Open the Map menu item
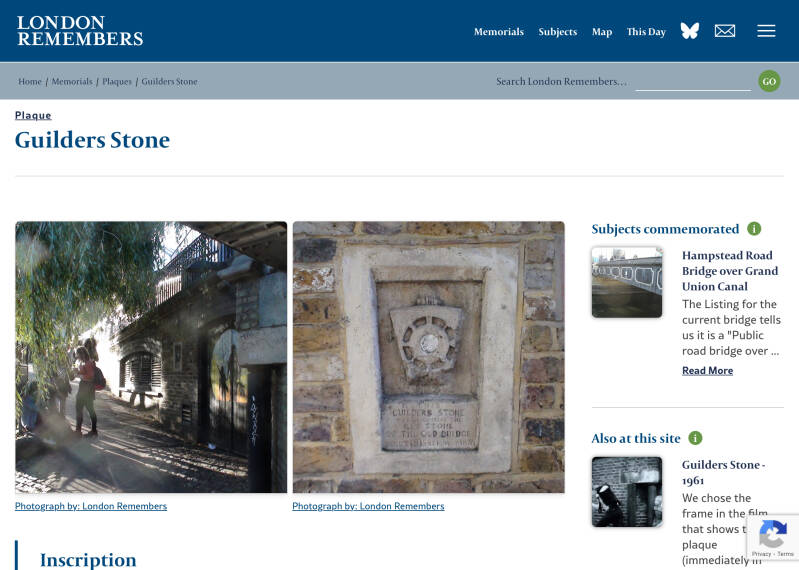This screenshot has width=799, height=570. click(602, 32)
